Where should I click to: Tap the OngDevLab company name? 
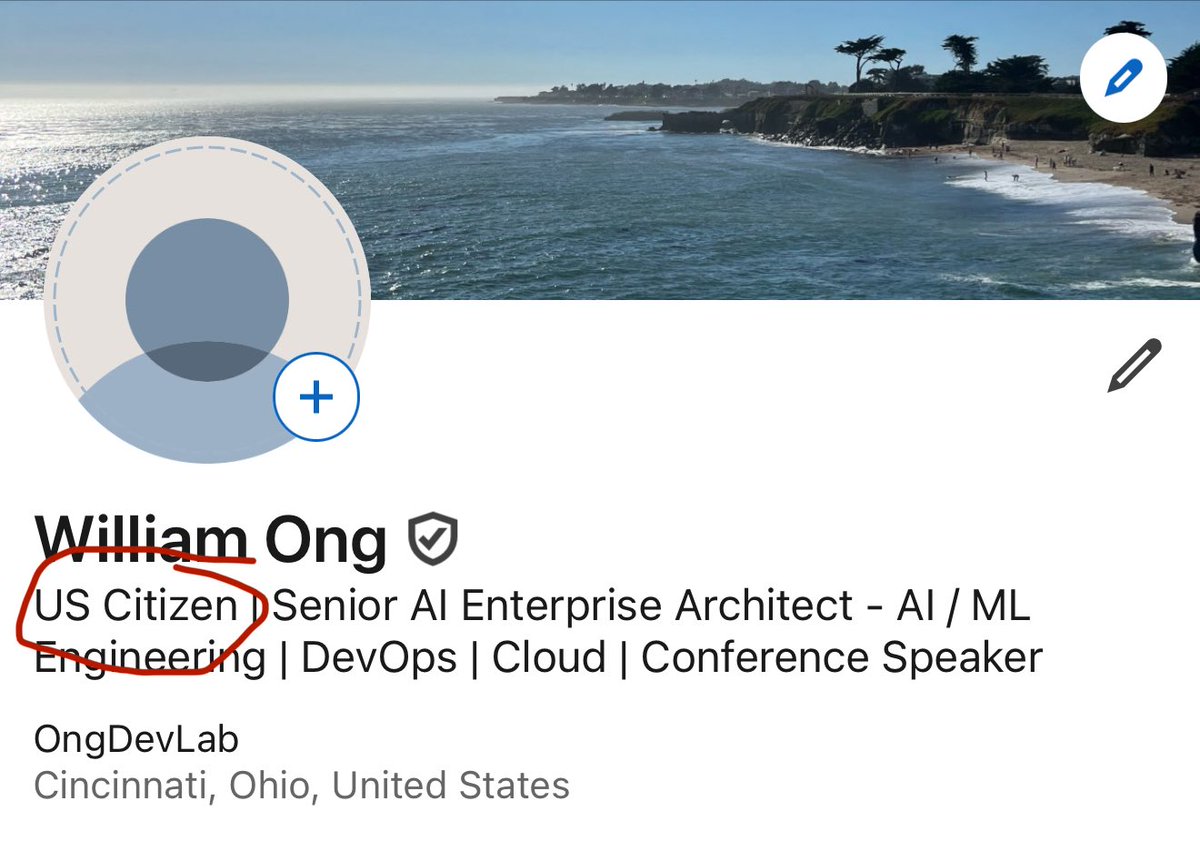point(136,740)
